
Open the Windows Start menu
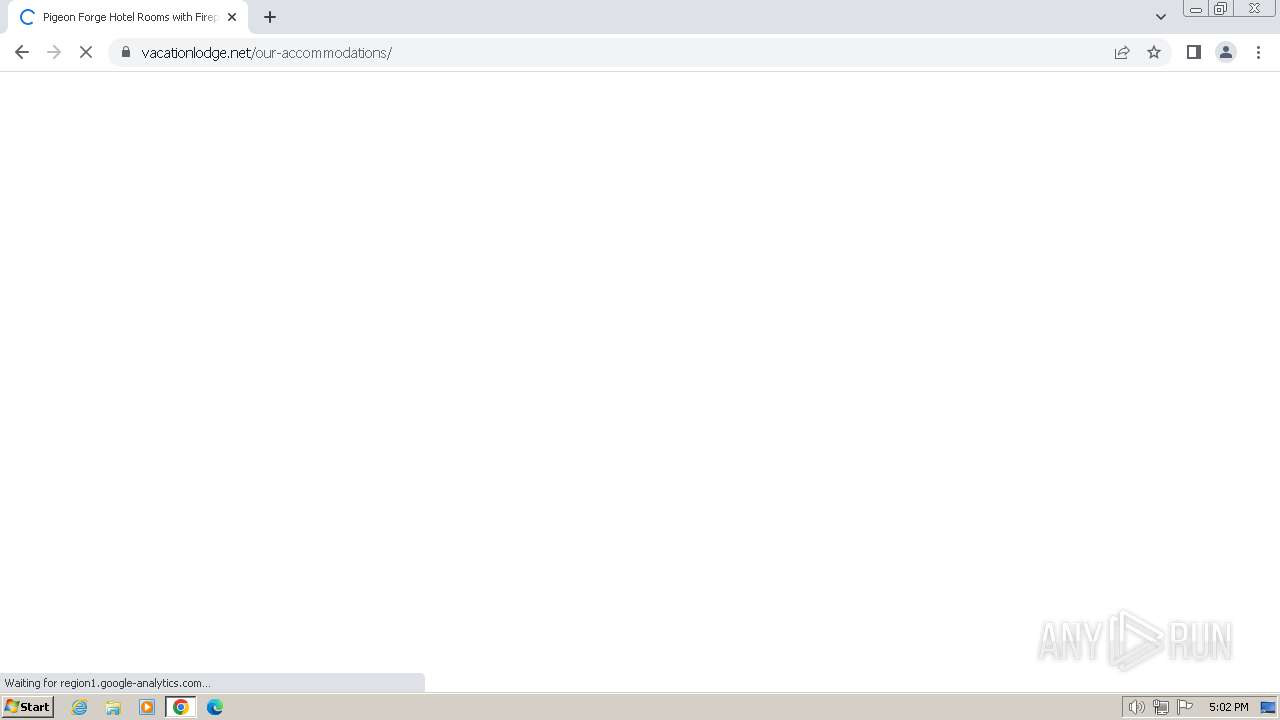click(x=28, y=707)
